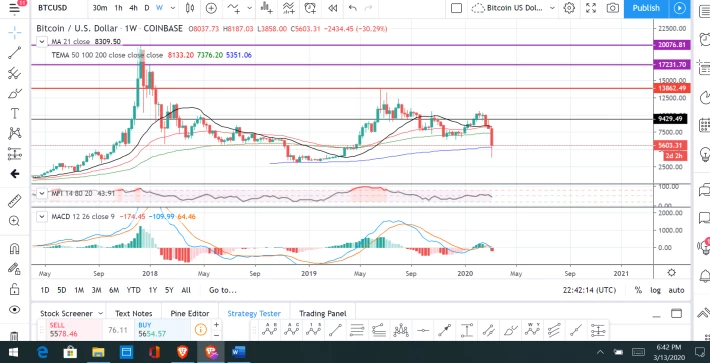This screenshot has width=710, height=363.
Task: Toggle percent scale mode
Action: coord(638,290)
